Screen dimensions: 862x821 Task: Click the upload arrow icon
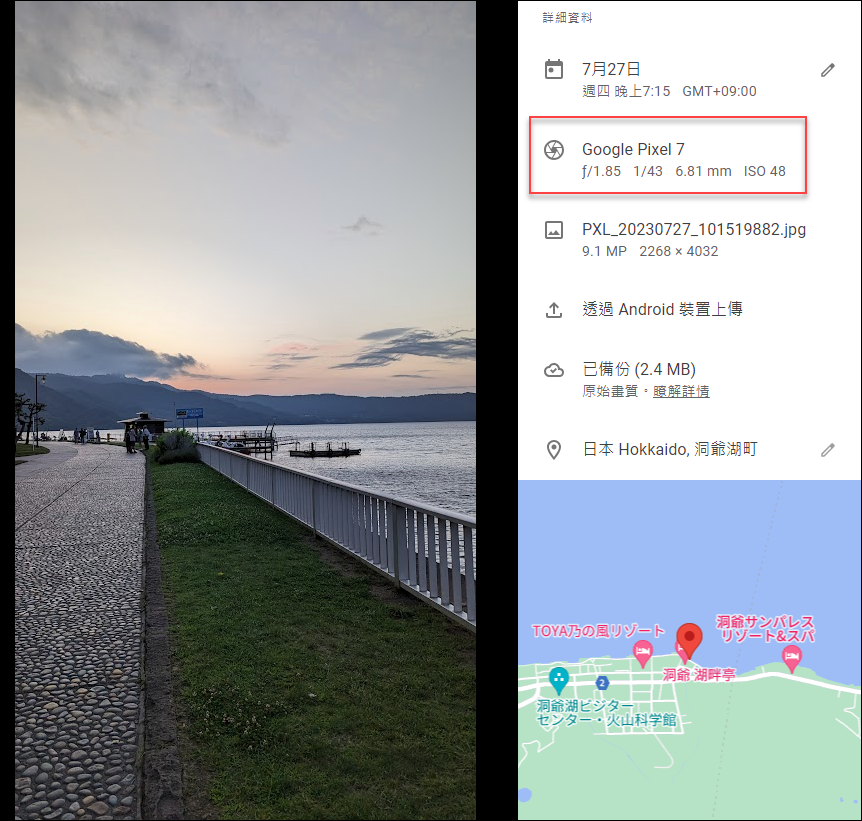tap(554, 310)
